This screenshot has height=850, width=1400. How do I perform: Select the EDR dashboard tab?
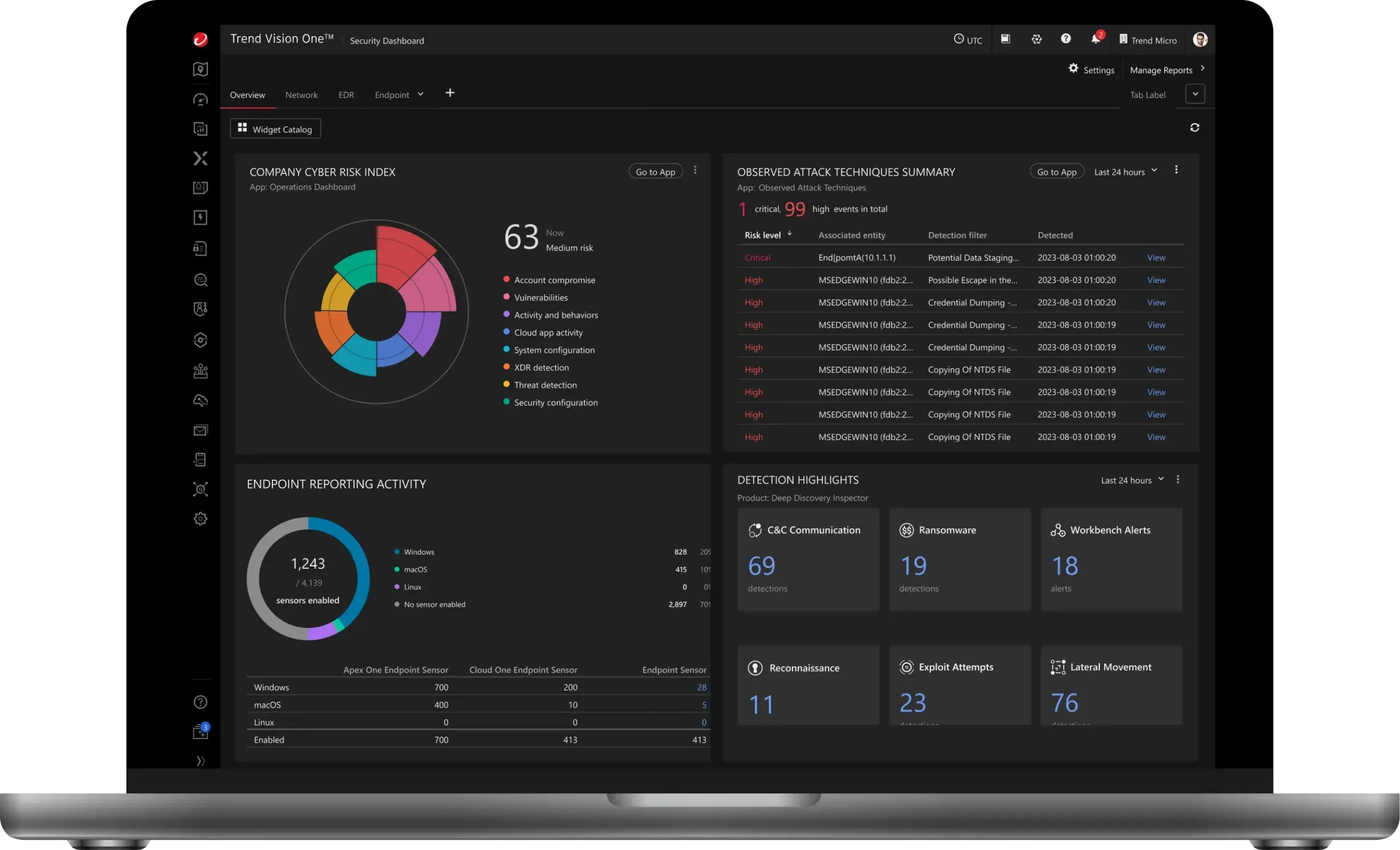(x=346, y=95)
